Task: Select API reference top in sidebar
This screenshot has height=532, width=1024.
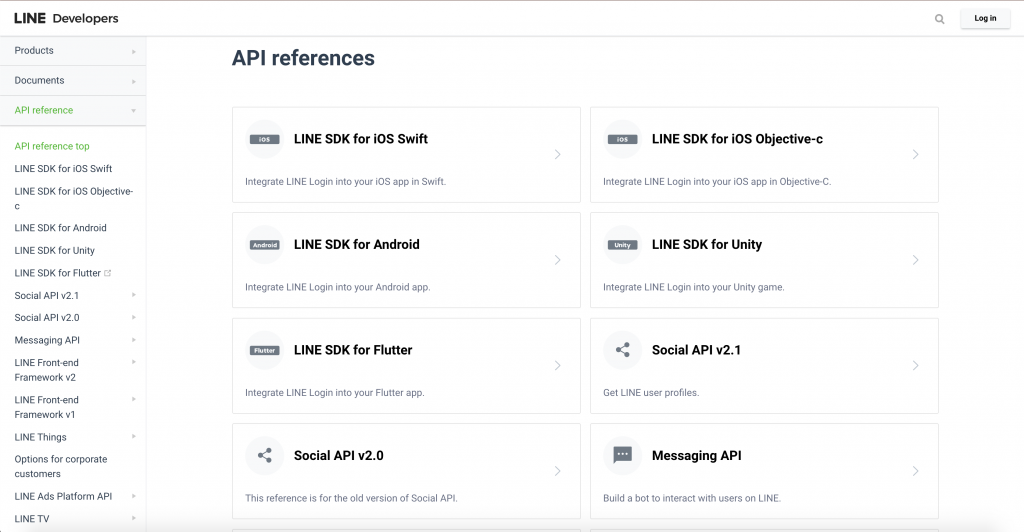Action: [x=52, y=146]
